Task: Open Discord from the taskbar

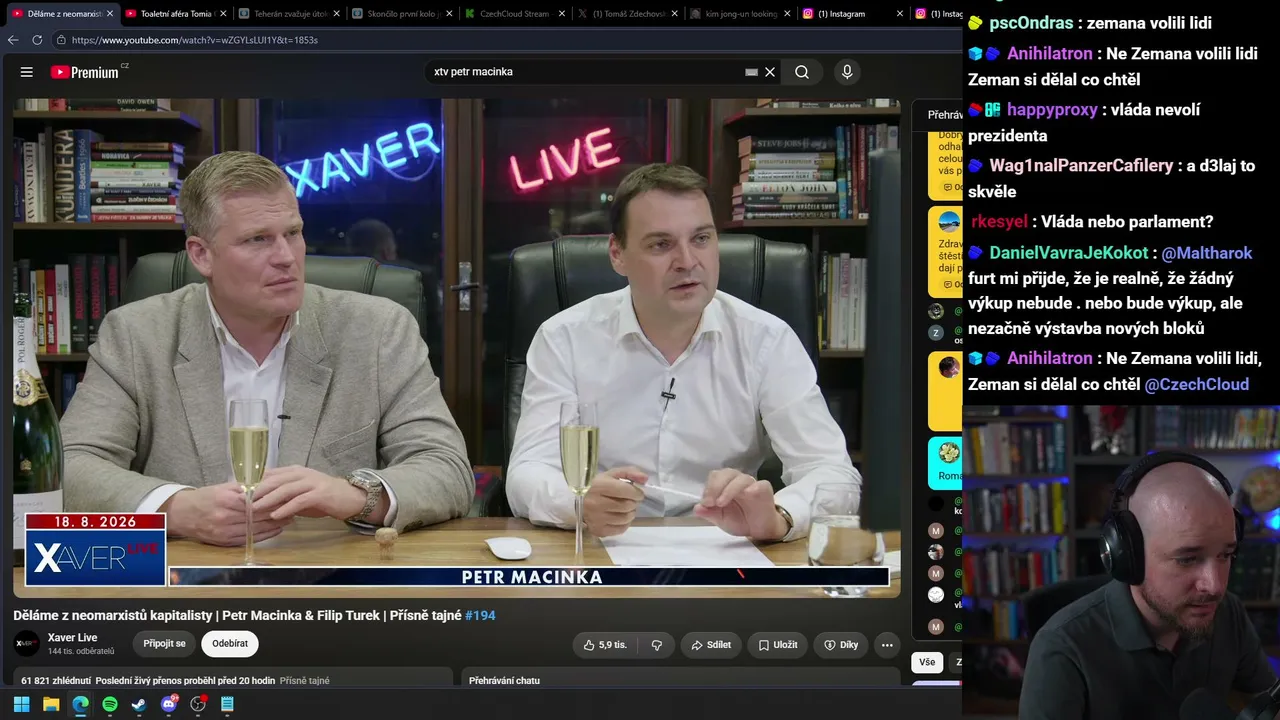Action: (169, 704)
